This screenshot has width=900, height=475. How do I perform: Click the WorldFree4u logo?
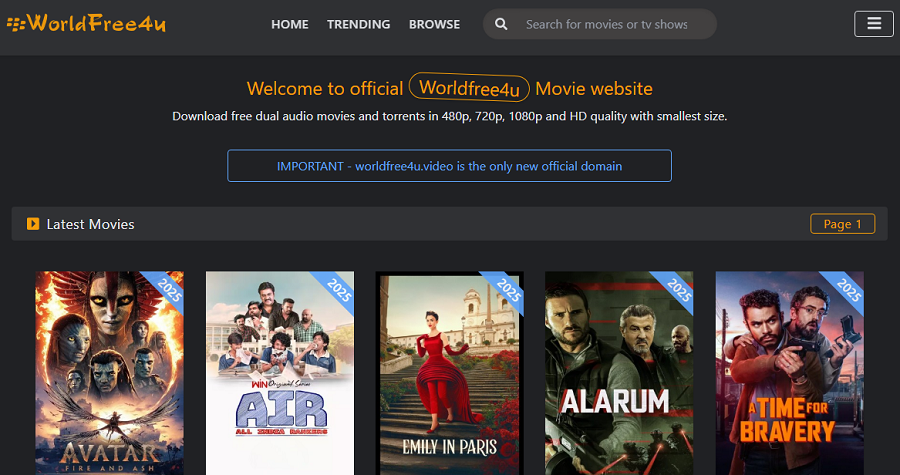tap(86, 24)
